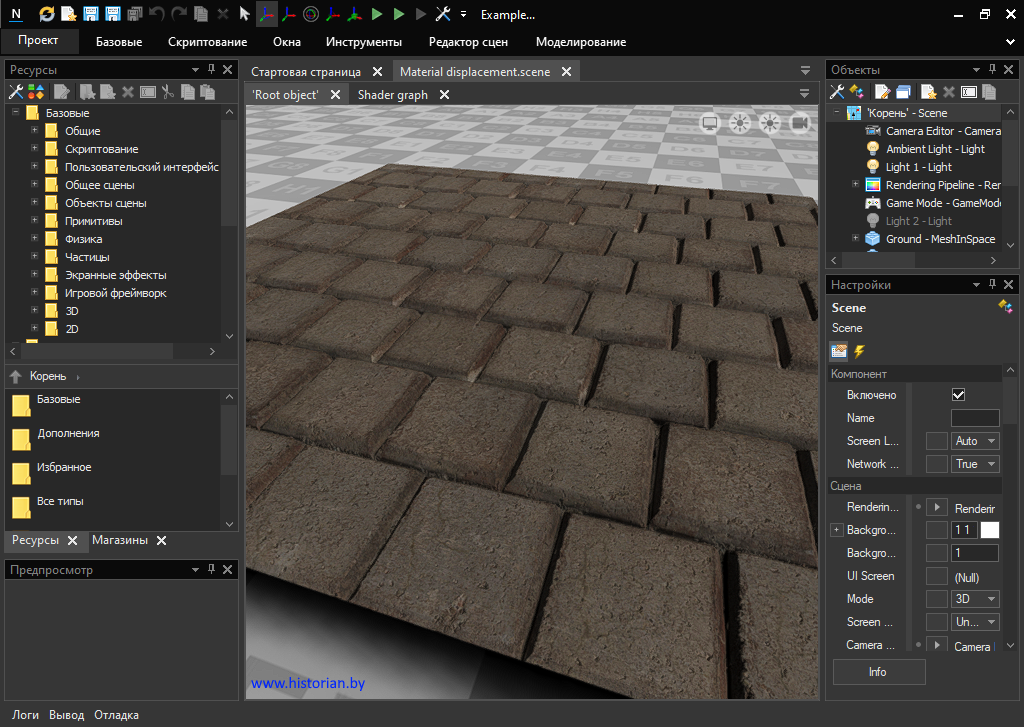Toggle the box beside the UI Screen property
Screen dimensions: 1024x727
tap(936, 576)
